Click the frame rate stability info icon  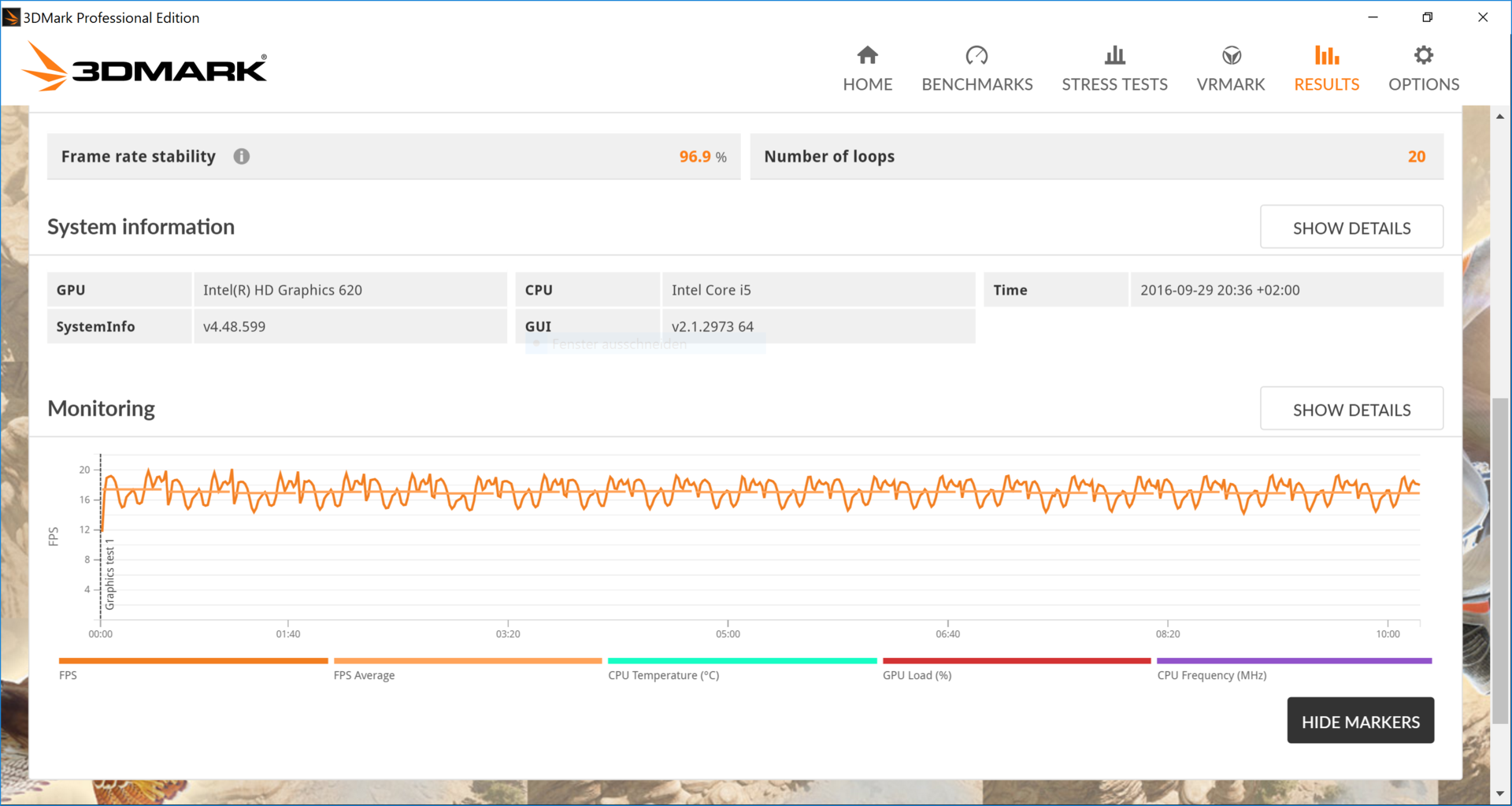(x=242, y=156)
